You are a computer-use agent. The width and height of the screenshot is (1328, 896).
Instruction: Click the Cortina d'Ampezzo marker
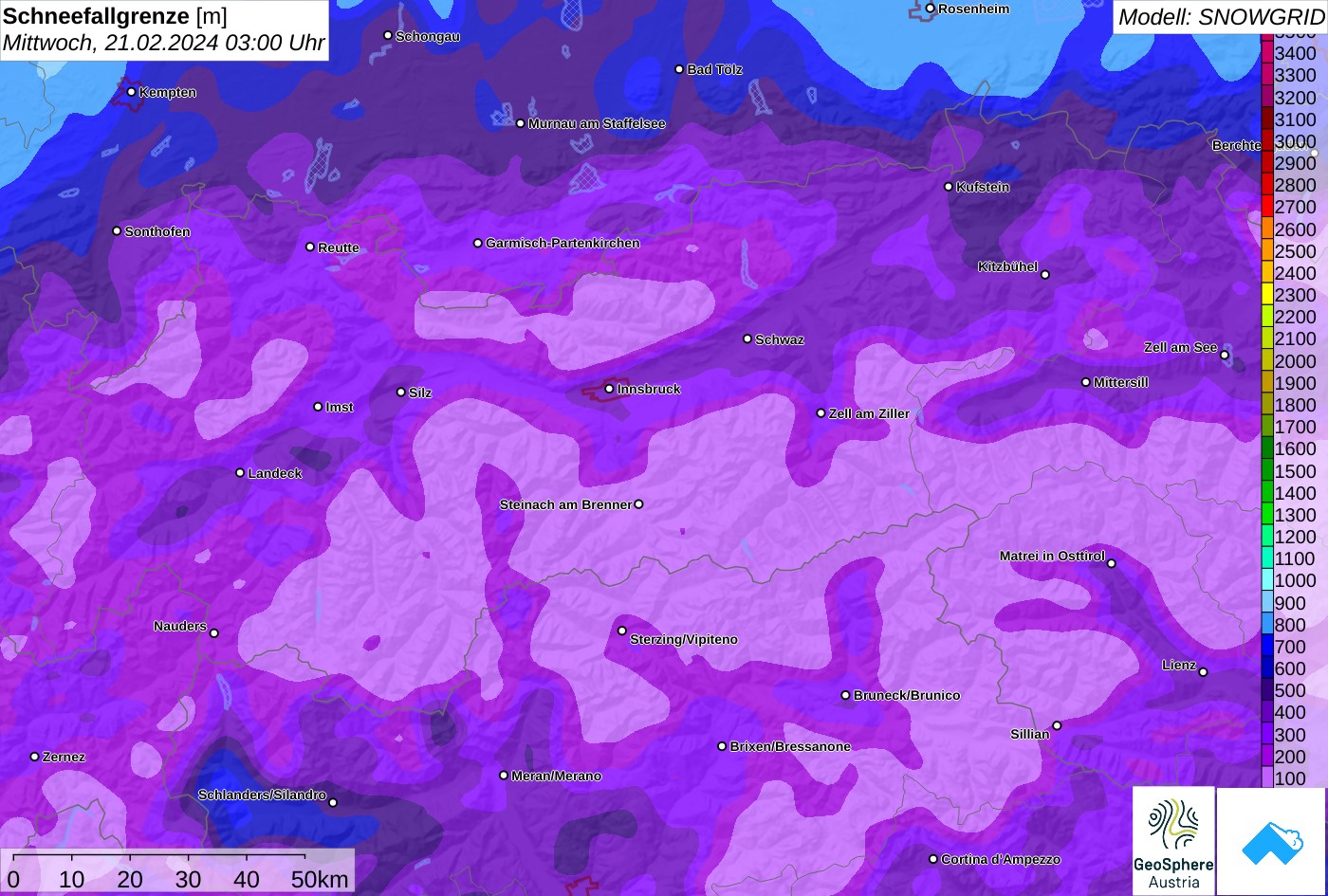(x=933, y=859)
